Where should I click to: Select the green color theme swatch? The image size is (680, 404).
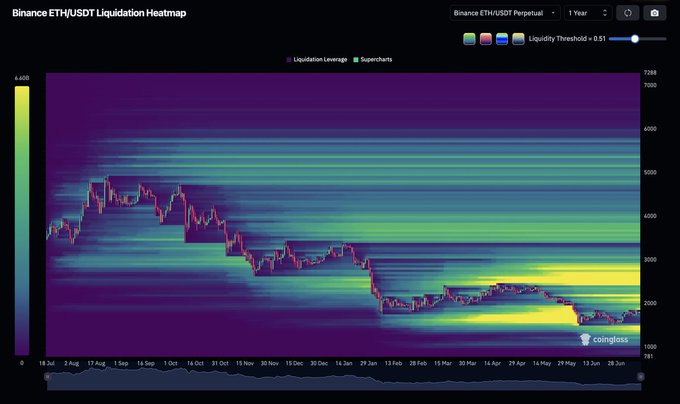469,39
